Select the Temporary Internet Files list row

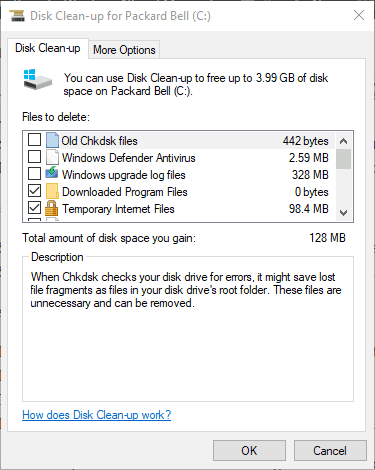pos(179,209)
